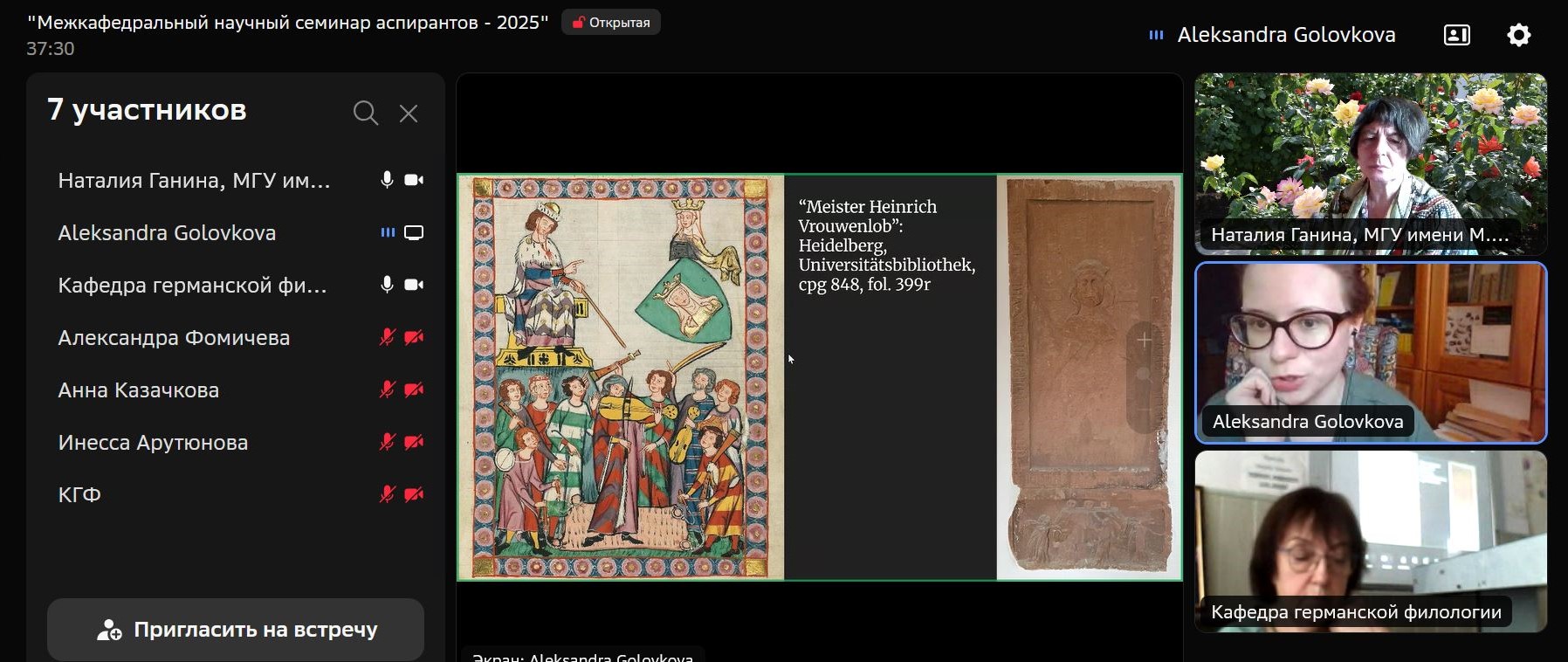Click disabled camera icon for Инесса Арутюнова
Viewport: 1568px width, 662px height.
pyautogui.click(x=414, y=442)
